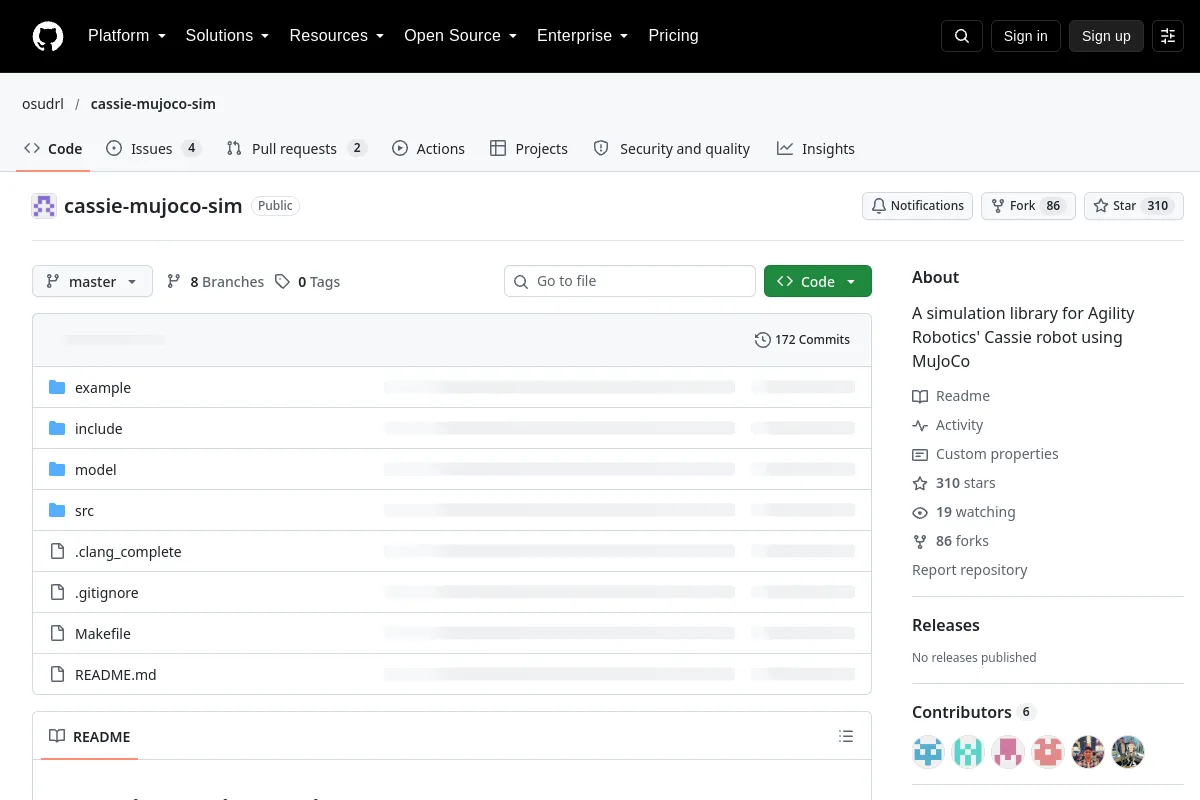Open the master branch selector
The width and height of the screenshot is (1200, 800).
pyautogui.click(x=92, y=281)
